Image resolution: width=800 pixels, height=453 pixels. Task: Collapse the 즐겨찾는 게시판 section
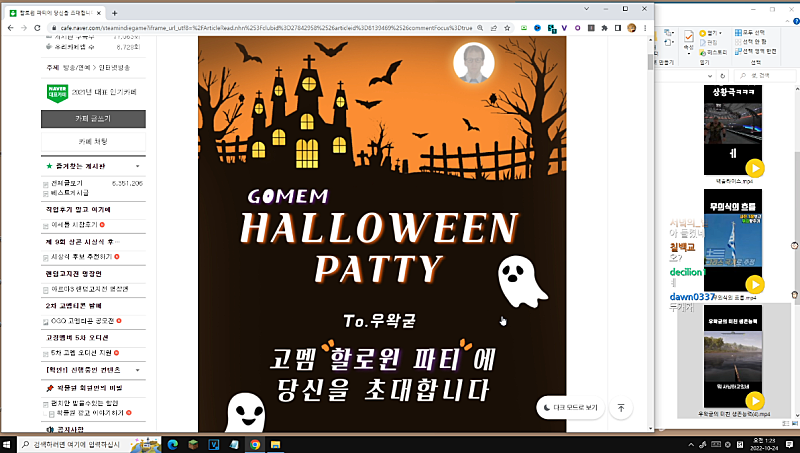click(138, 165)
